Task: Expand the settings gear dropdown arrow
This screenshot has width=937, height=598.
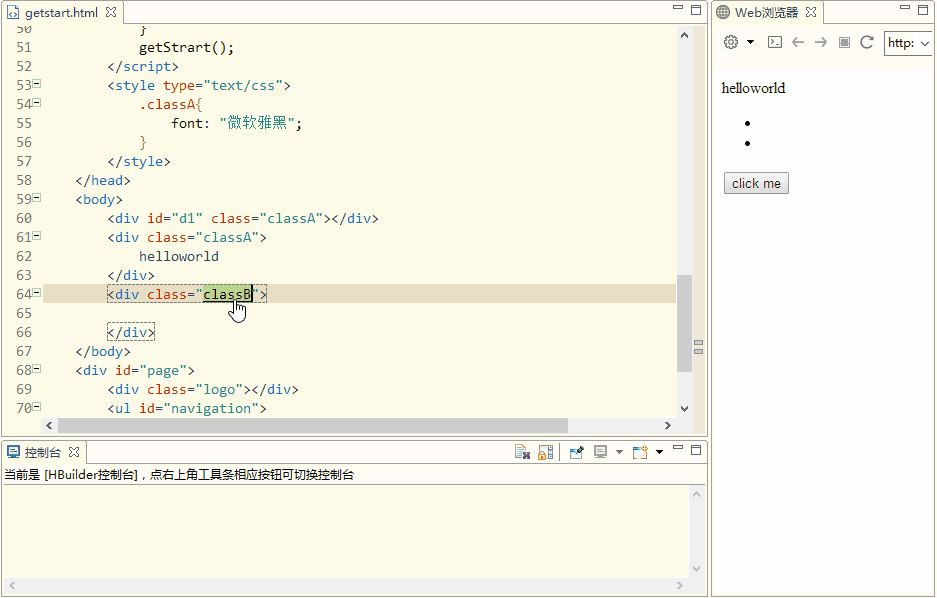Action: pos(751,42)
